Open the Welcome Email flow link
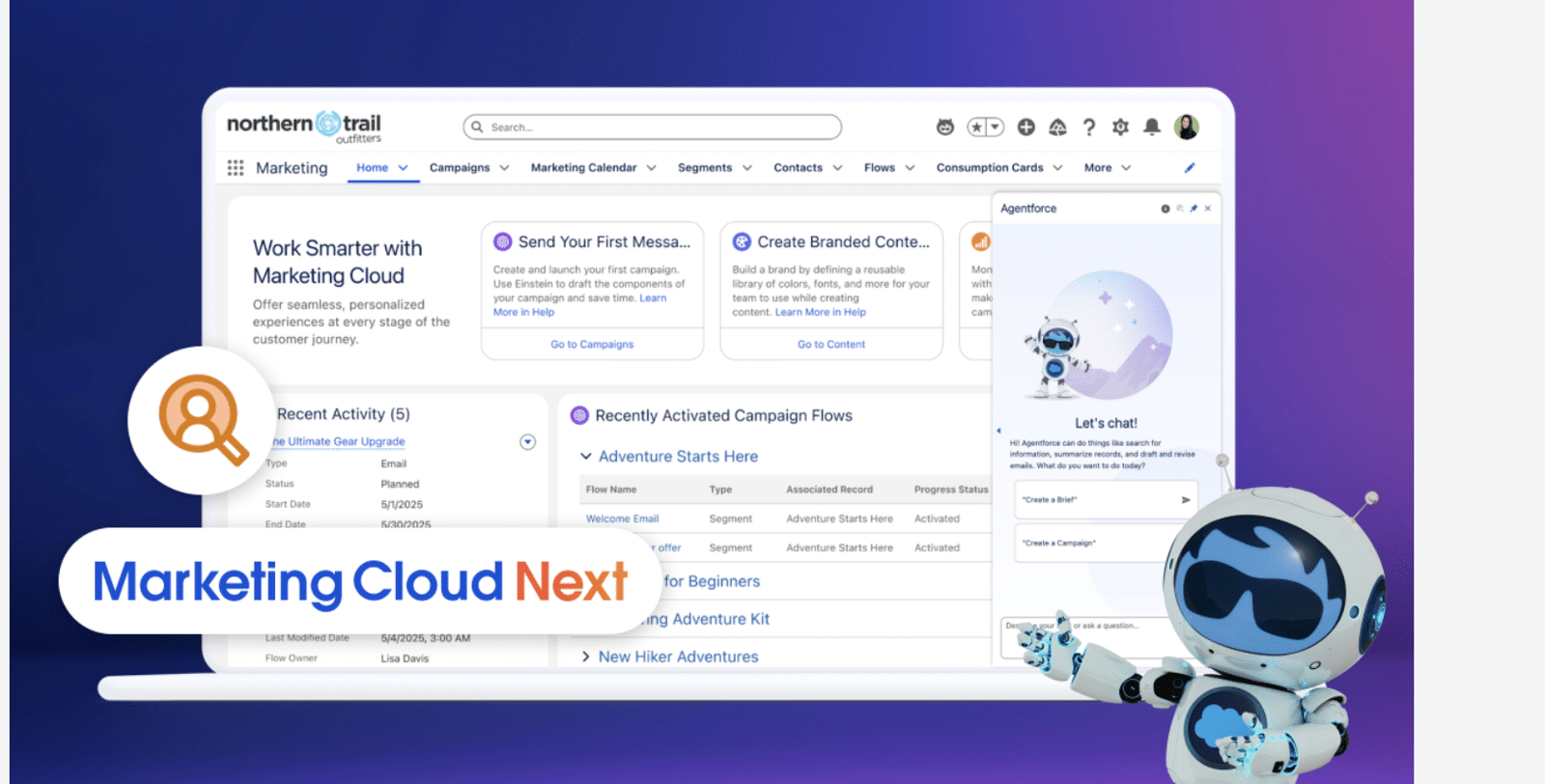The width and height of the screenshot is (1545, 784). (x=622, y=519)
